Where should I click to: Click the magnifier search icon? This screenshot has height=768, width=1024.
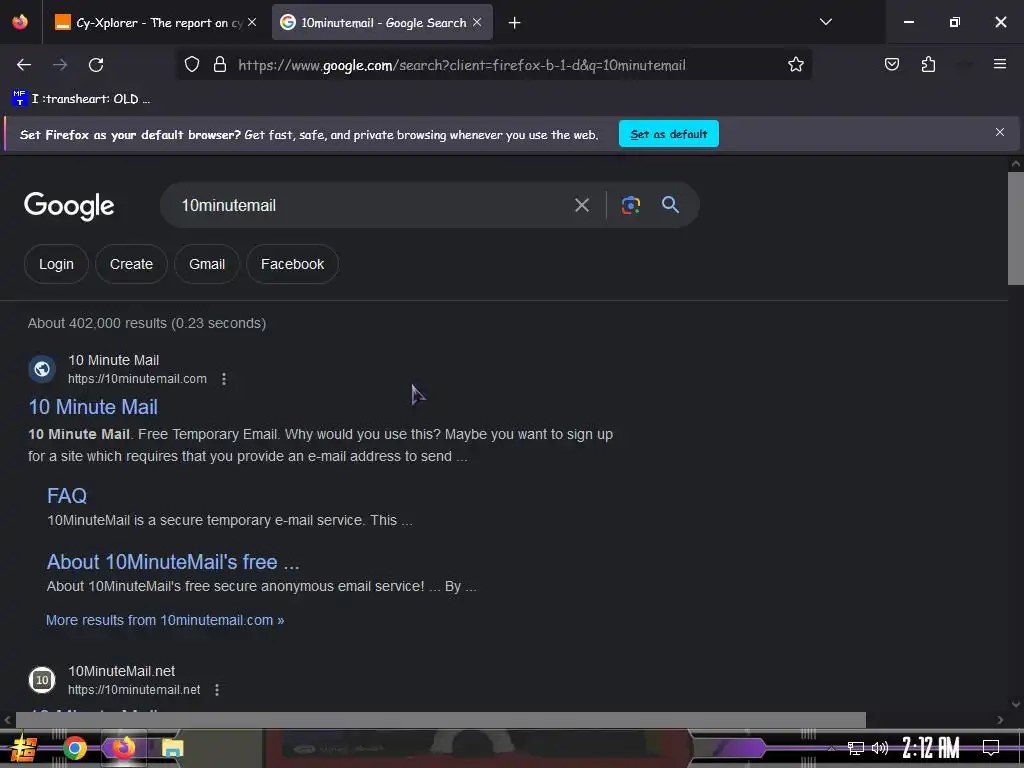[x=671, y=204]
